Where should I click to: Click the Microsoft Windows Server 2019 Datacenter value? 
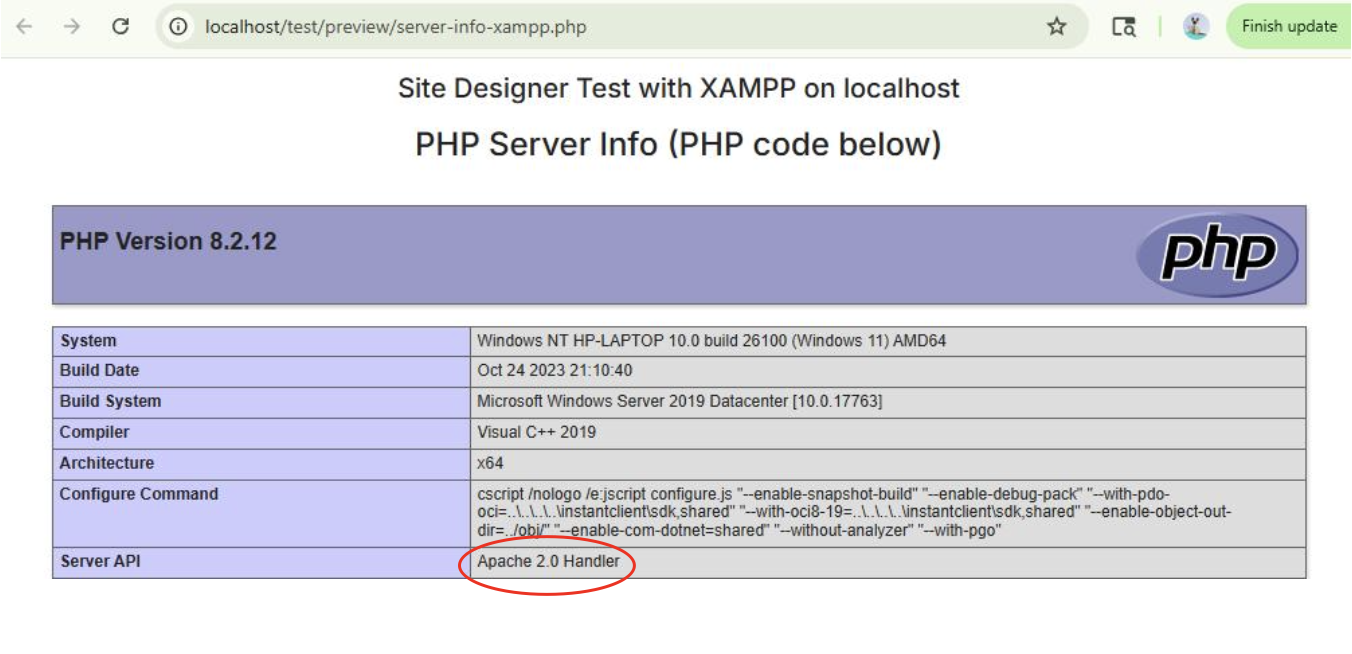[679, 402]
